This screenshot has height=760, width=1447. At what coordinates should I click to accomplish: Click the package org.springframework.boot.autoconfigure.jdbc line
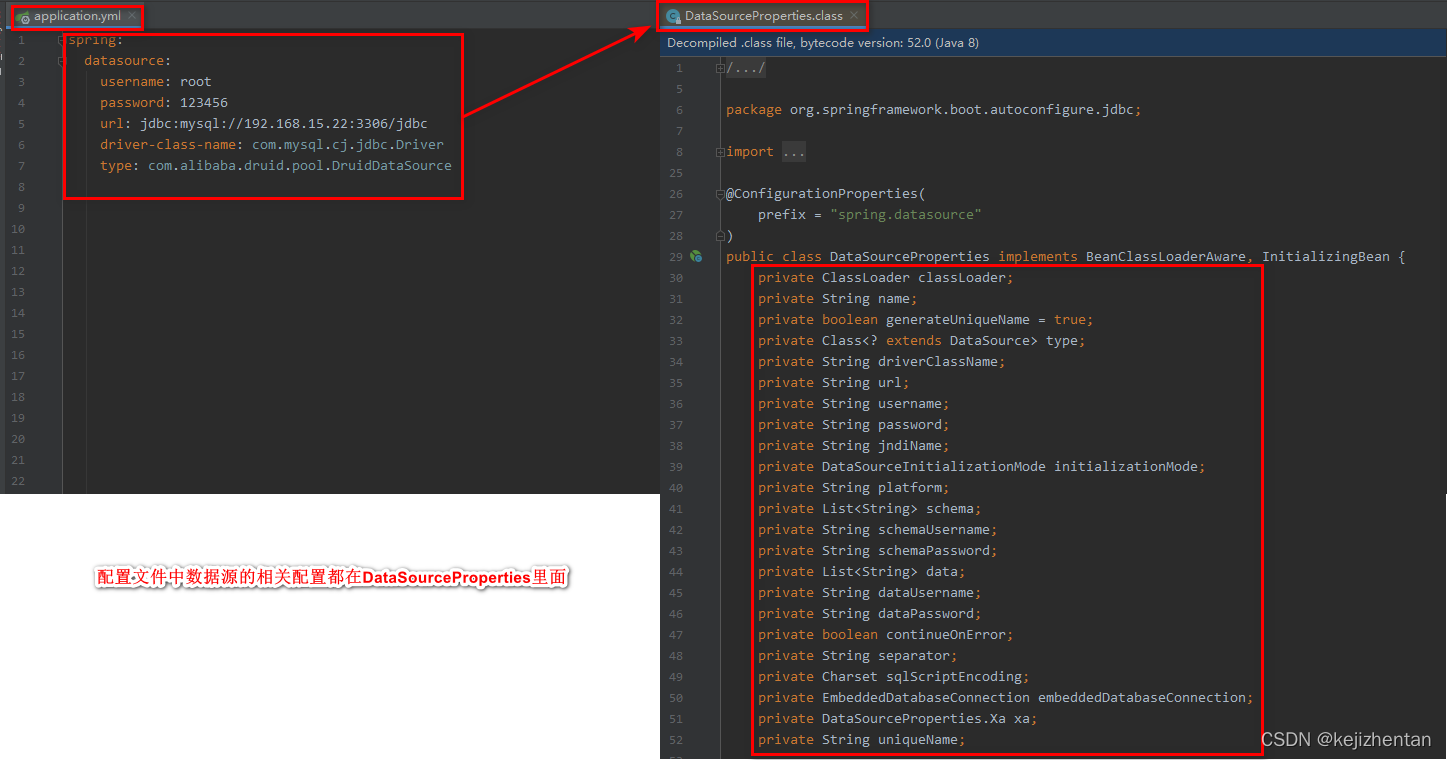coord(933,110)
